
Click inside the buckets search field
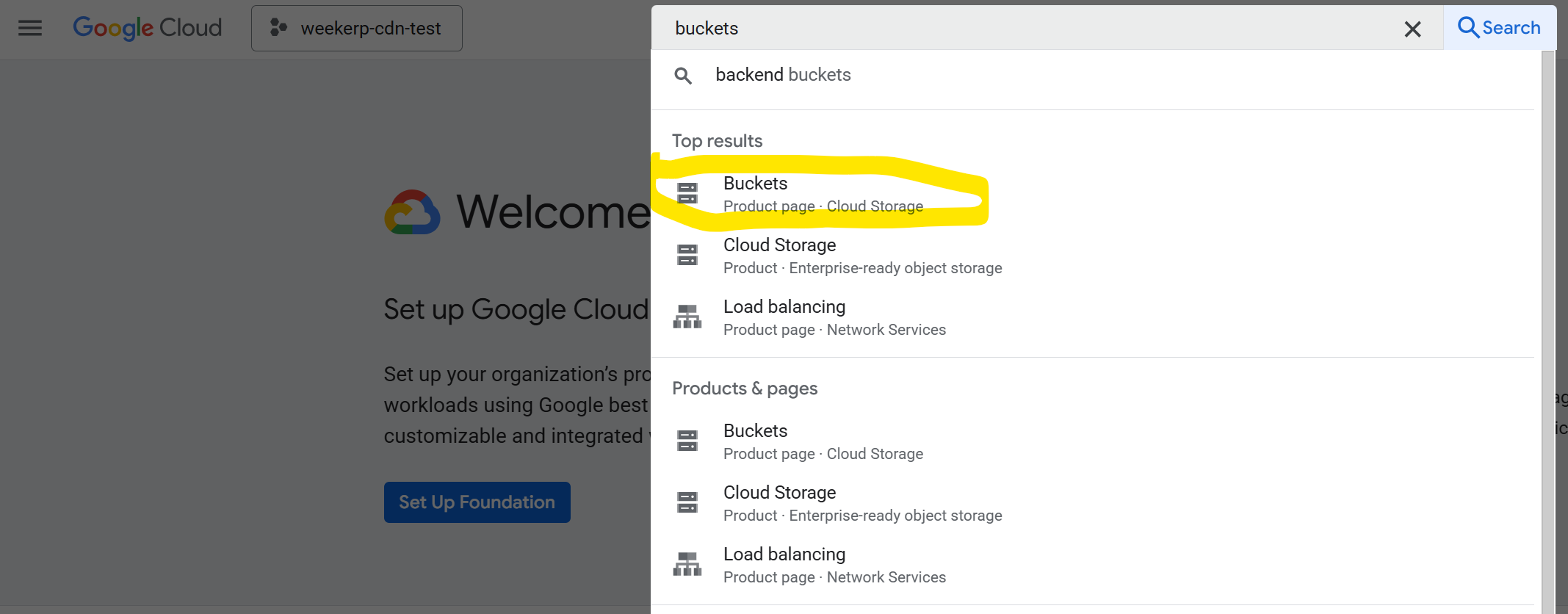(1028, 28)
